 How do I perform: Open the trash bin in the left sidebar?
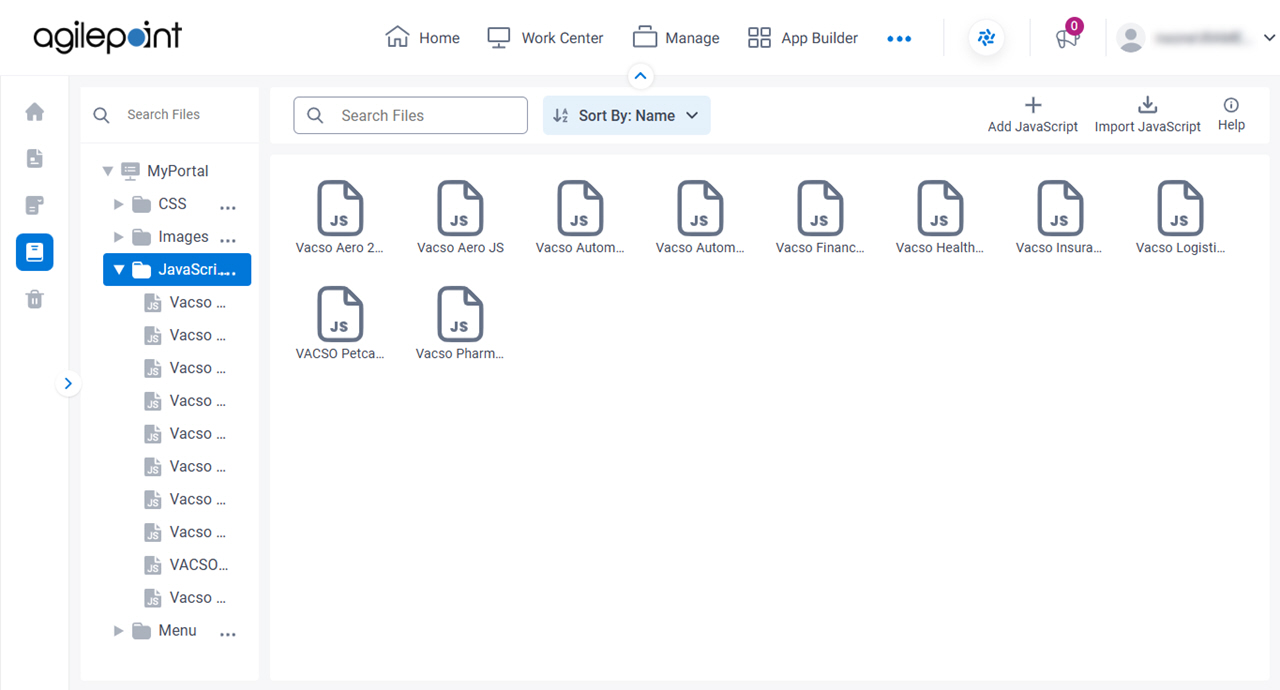click(35, 299)
